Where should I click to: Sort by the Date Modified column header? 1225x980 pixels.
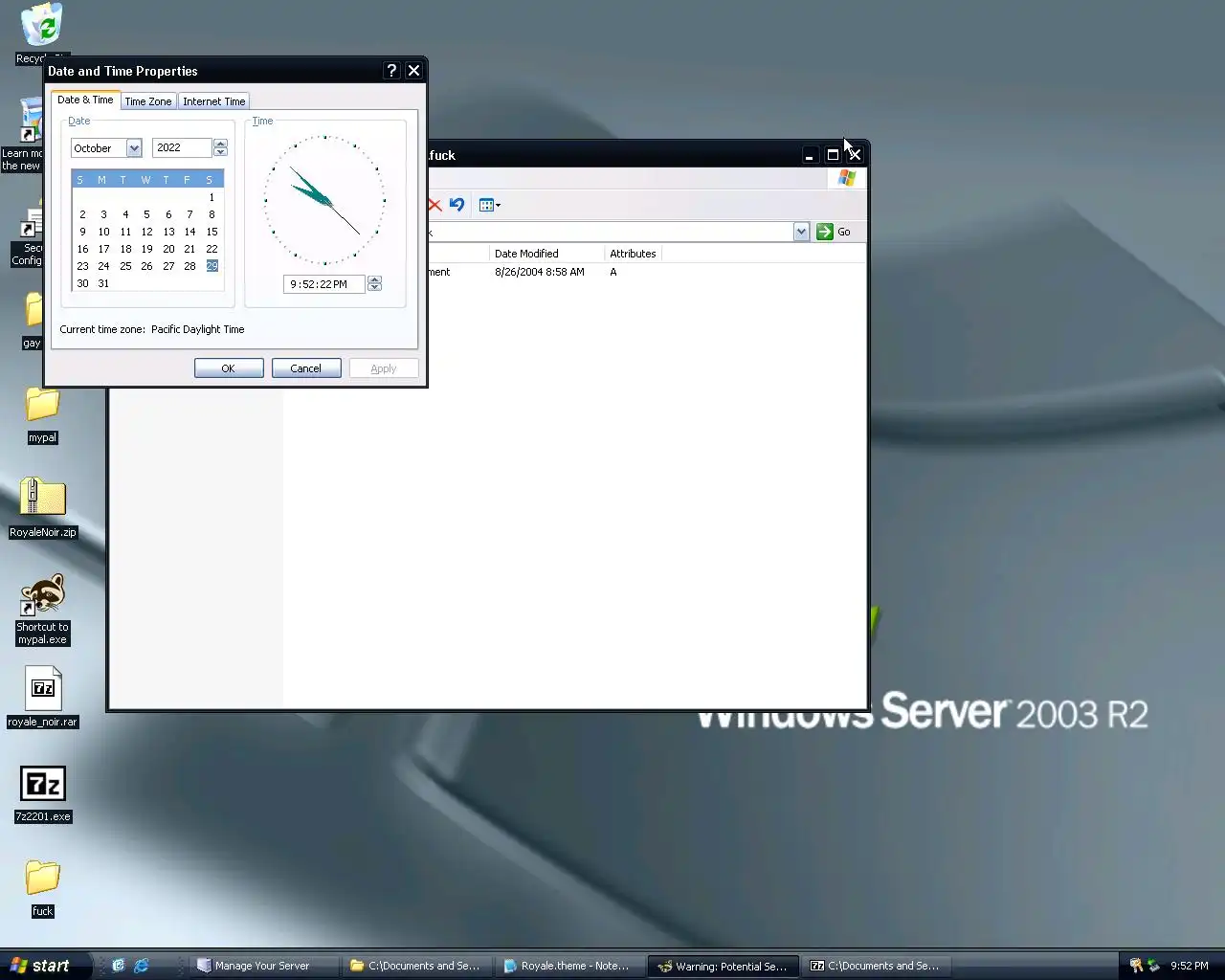546,254
